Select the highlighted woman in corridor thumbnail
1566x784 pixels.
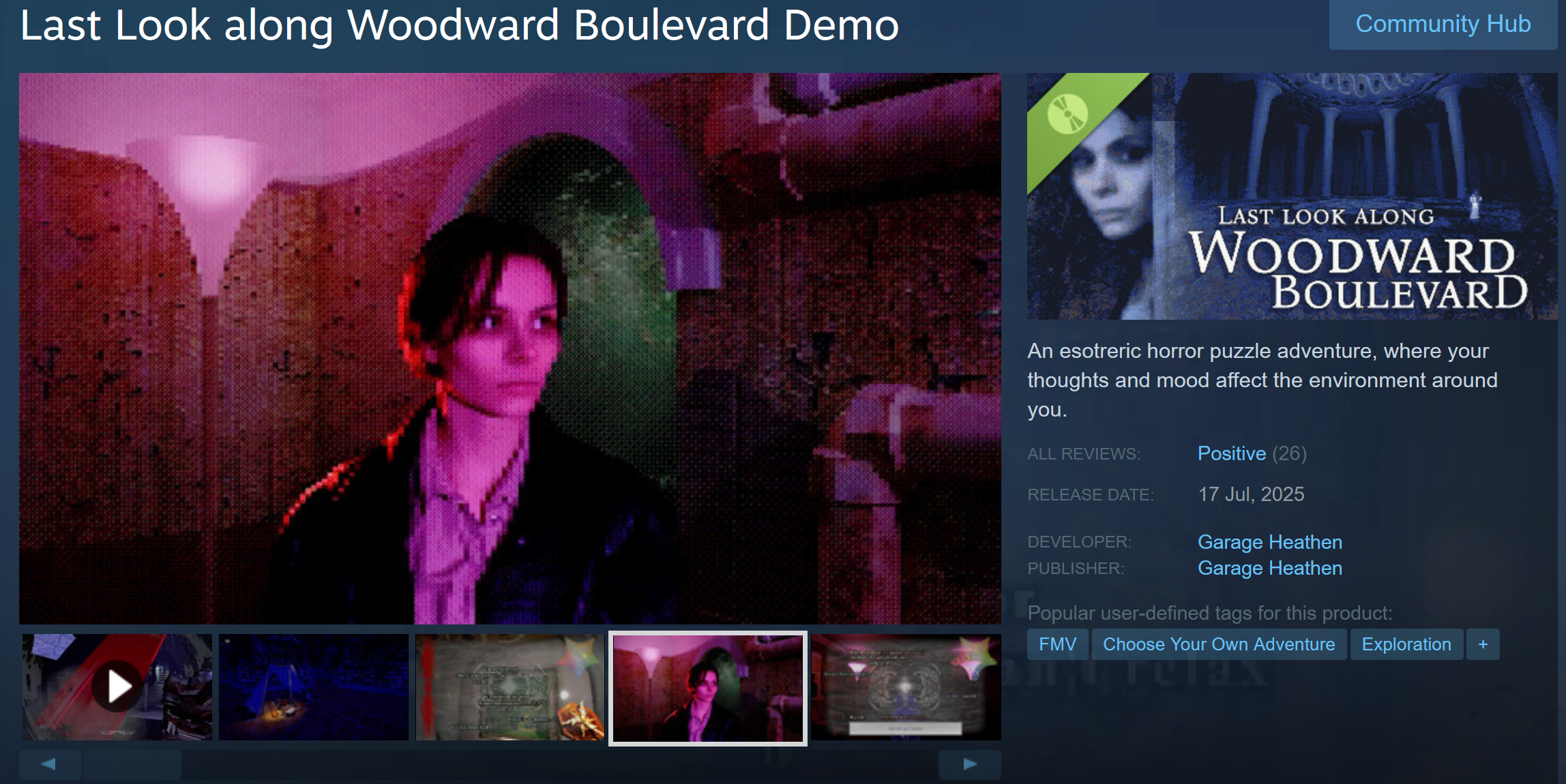708,688
